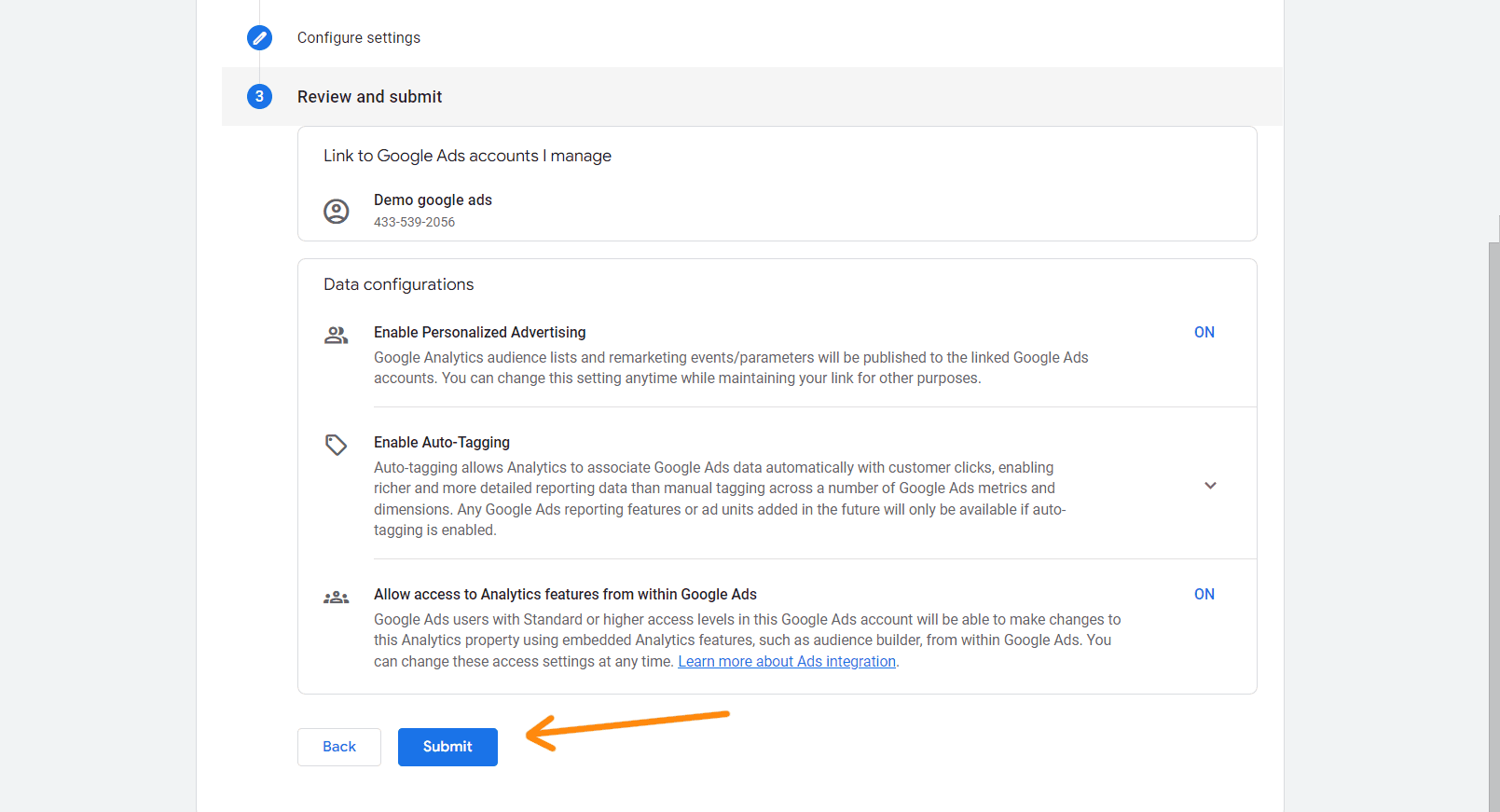Click ON status for Personalized Advertising
The height and width of the screenshot is (812, 1500).
1204,333
